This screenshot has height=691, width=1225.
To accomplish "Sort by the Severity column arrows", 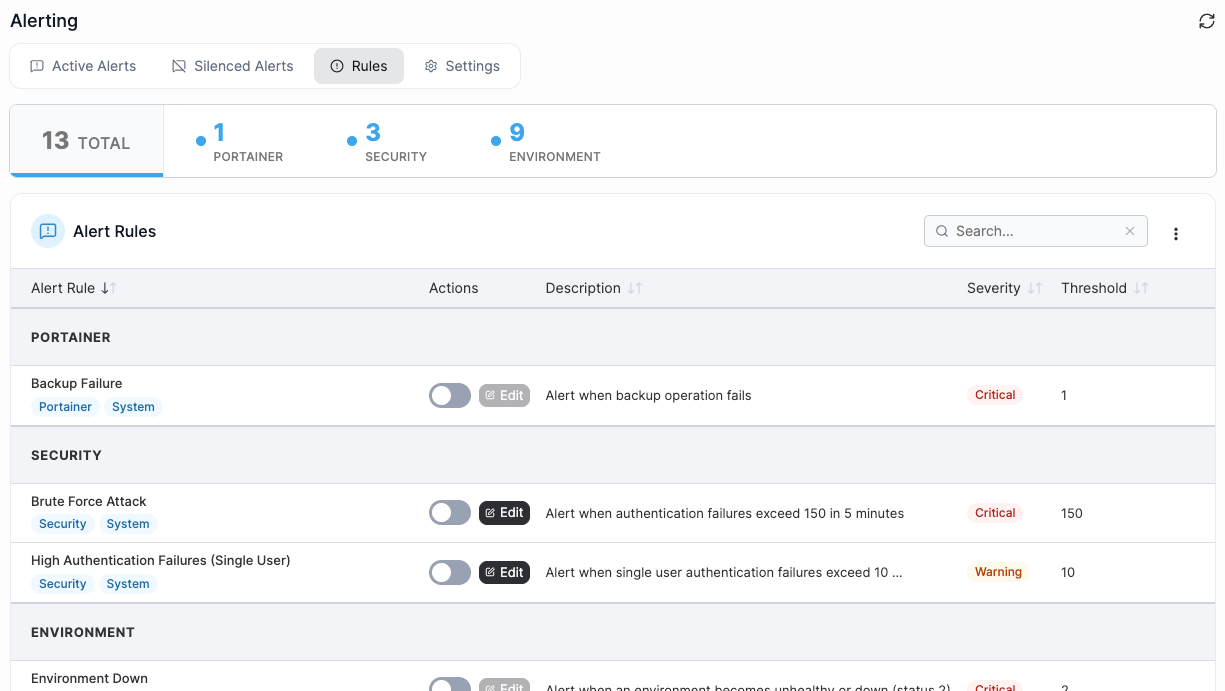I will (x=1034, y=288).
